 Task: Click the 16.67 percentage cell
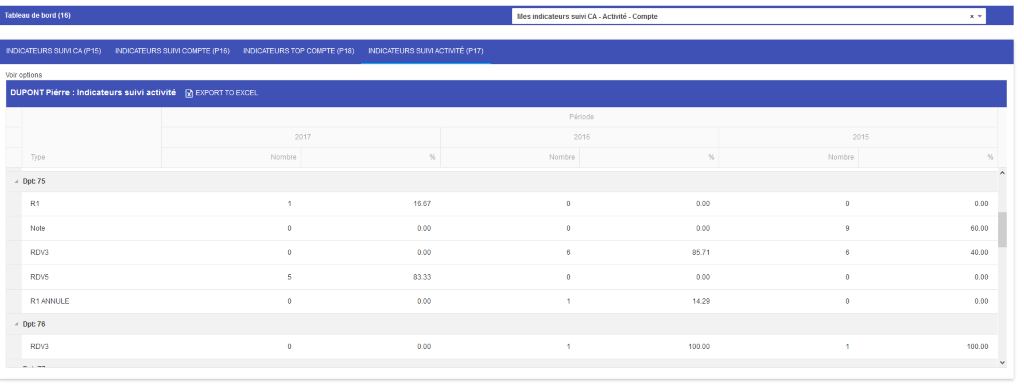pyautogui.click(x=422, y=204)
